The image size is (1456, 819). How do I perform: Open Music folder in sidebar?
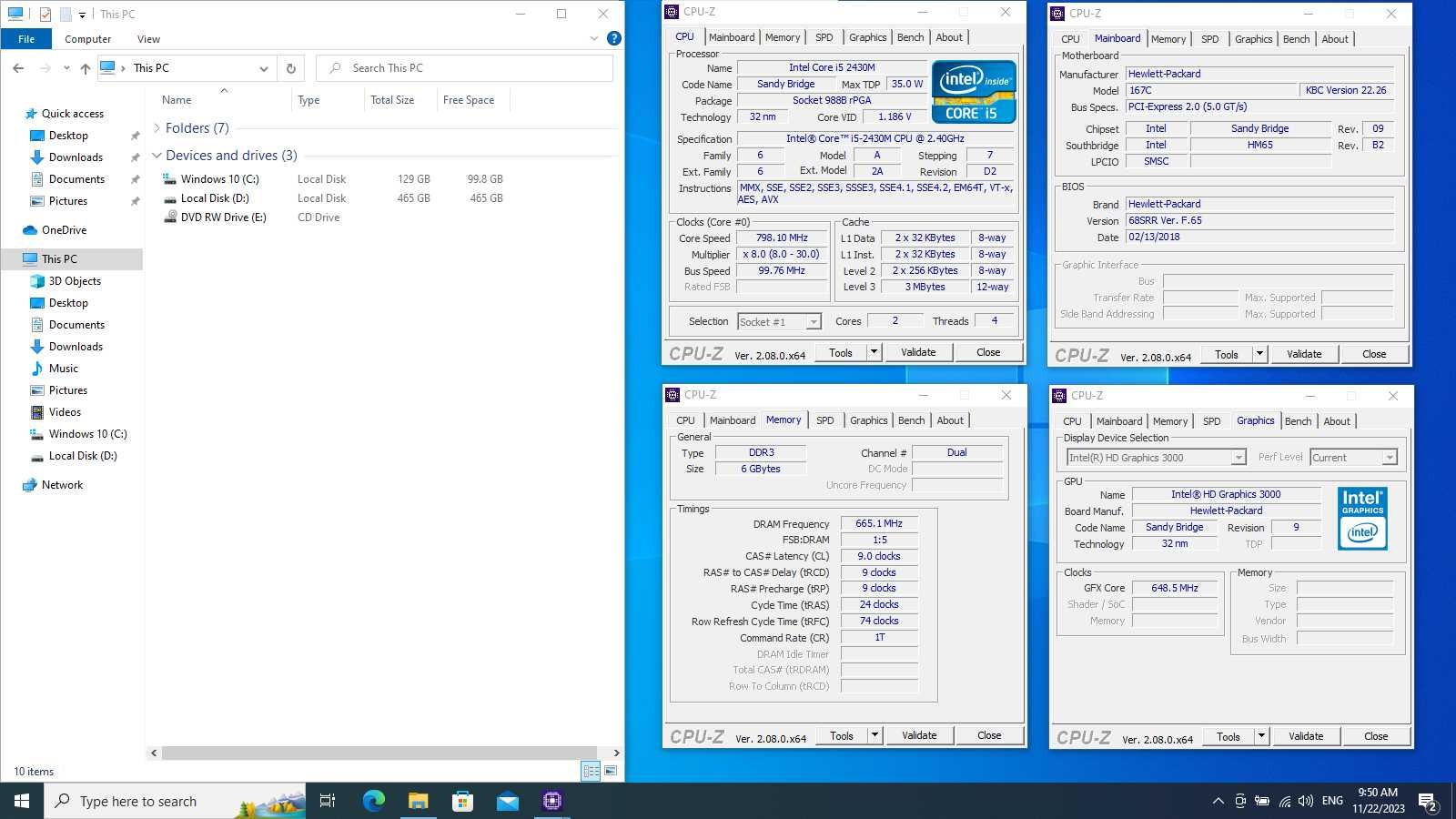pos(63,369)
